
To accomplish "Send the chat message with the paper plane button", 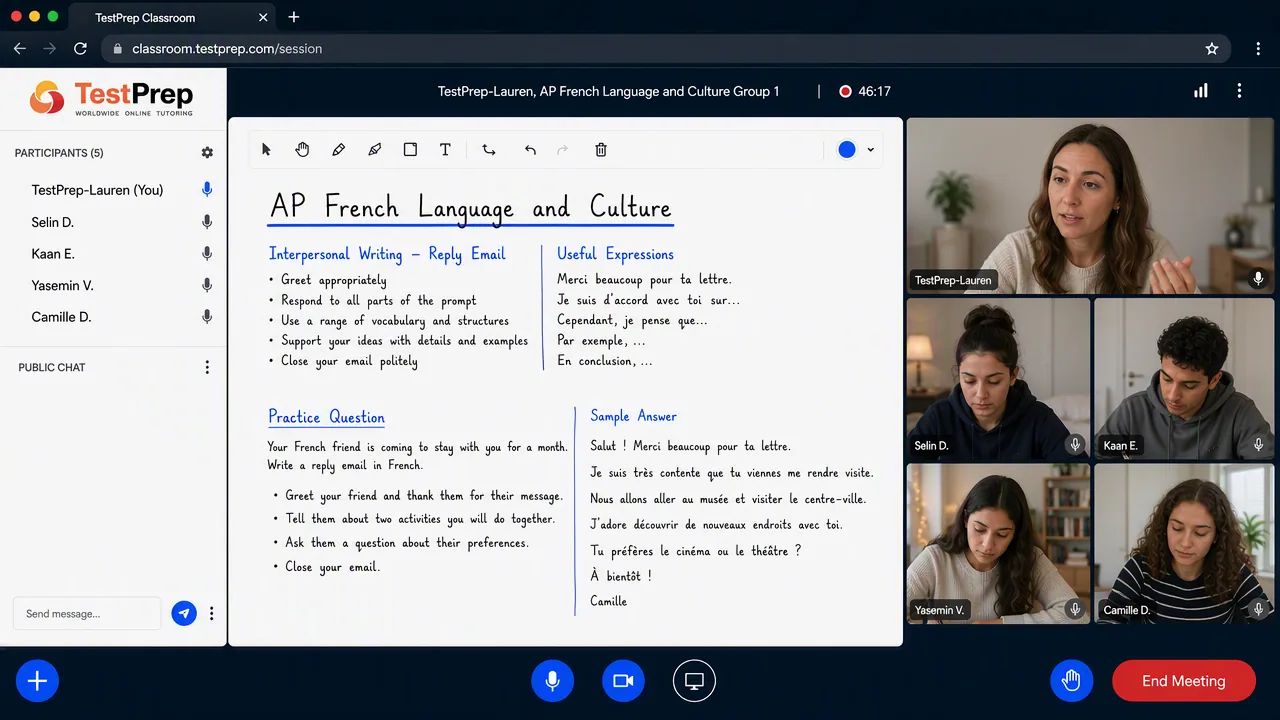I will pyautogui.click(x=184, y=614).
